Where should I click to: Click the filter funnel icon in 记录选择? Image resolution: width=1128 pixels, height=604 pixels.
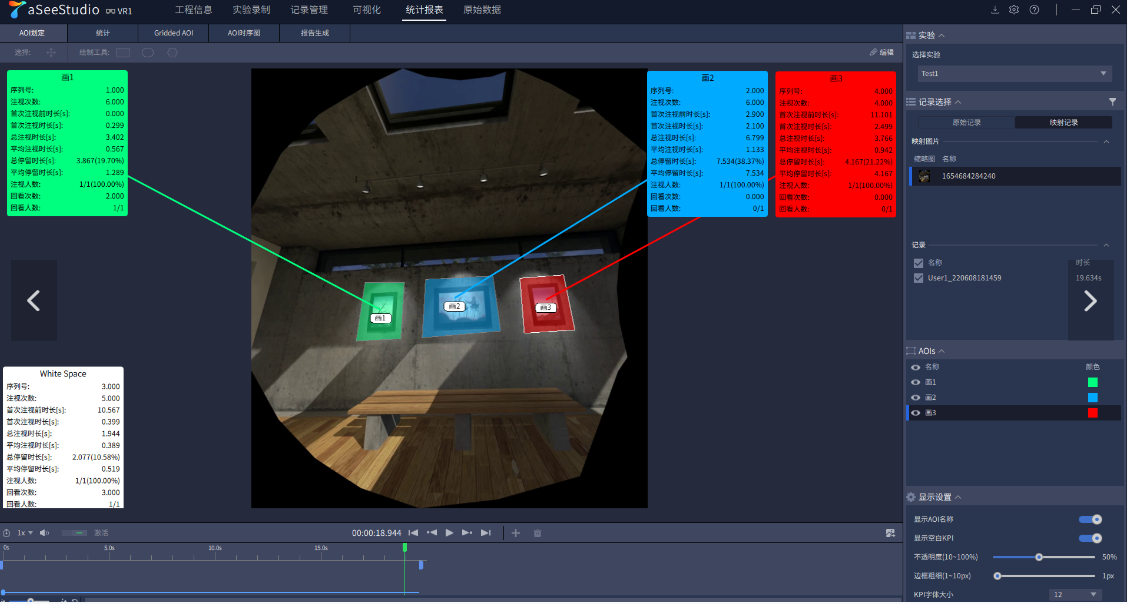pyautogui.click(x=1112, y=102)
